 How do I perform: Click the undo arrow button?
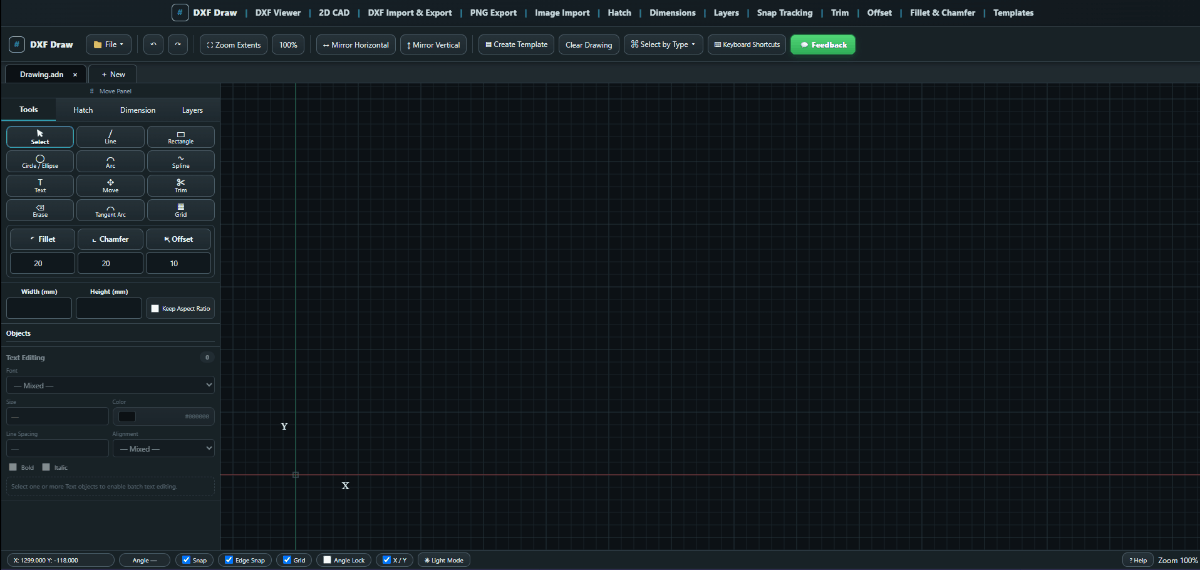(x=152, y=45)
